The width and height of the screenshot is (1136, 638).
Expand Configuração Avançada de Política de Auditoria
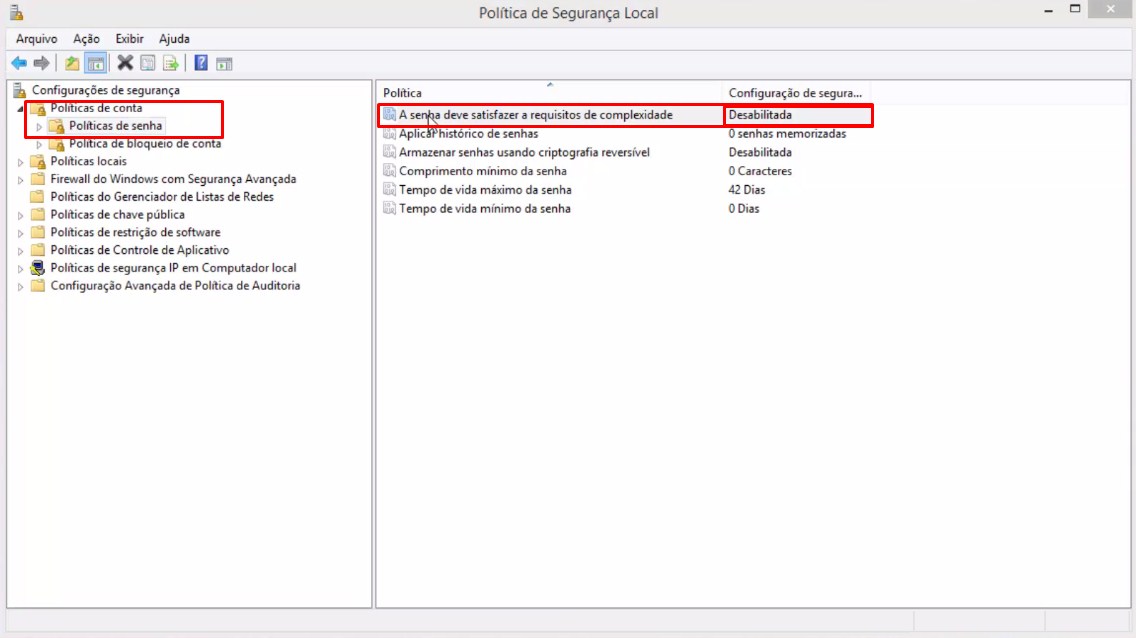(x=20, y=286)
